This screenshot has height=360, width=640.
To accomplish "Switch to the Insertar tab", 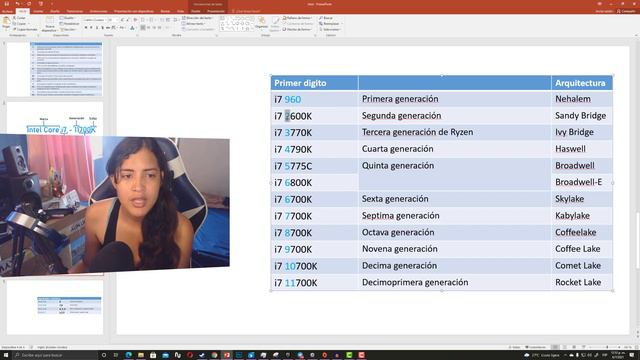I will click(38, 11).
